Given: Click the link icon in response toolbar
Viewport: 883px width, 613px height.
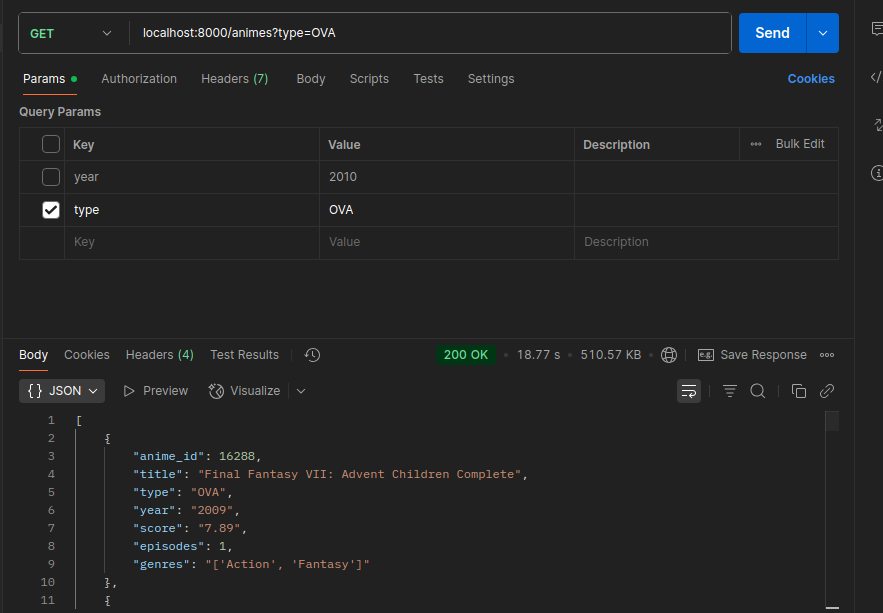Looking at the screenshot, I should coord(827,391).
